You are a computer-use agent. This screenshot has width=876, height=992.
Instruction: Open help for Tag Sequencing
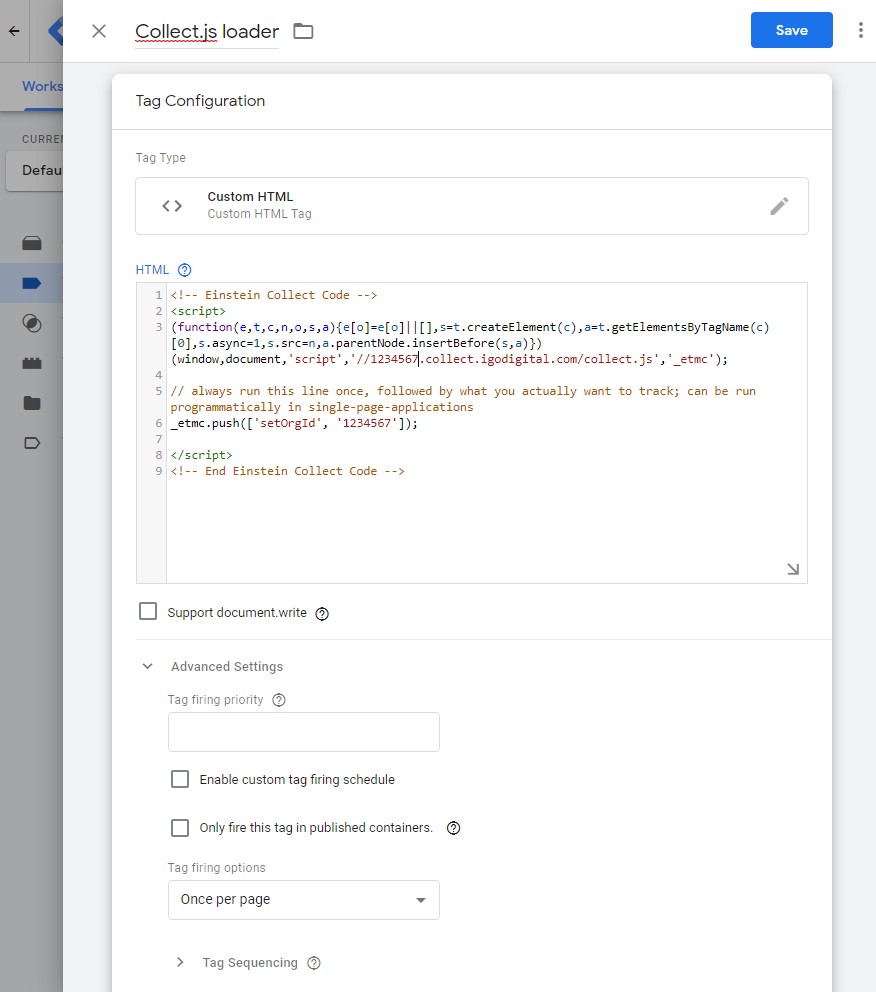click(314, 963)
